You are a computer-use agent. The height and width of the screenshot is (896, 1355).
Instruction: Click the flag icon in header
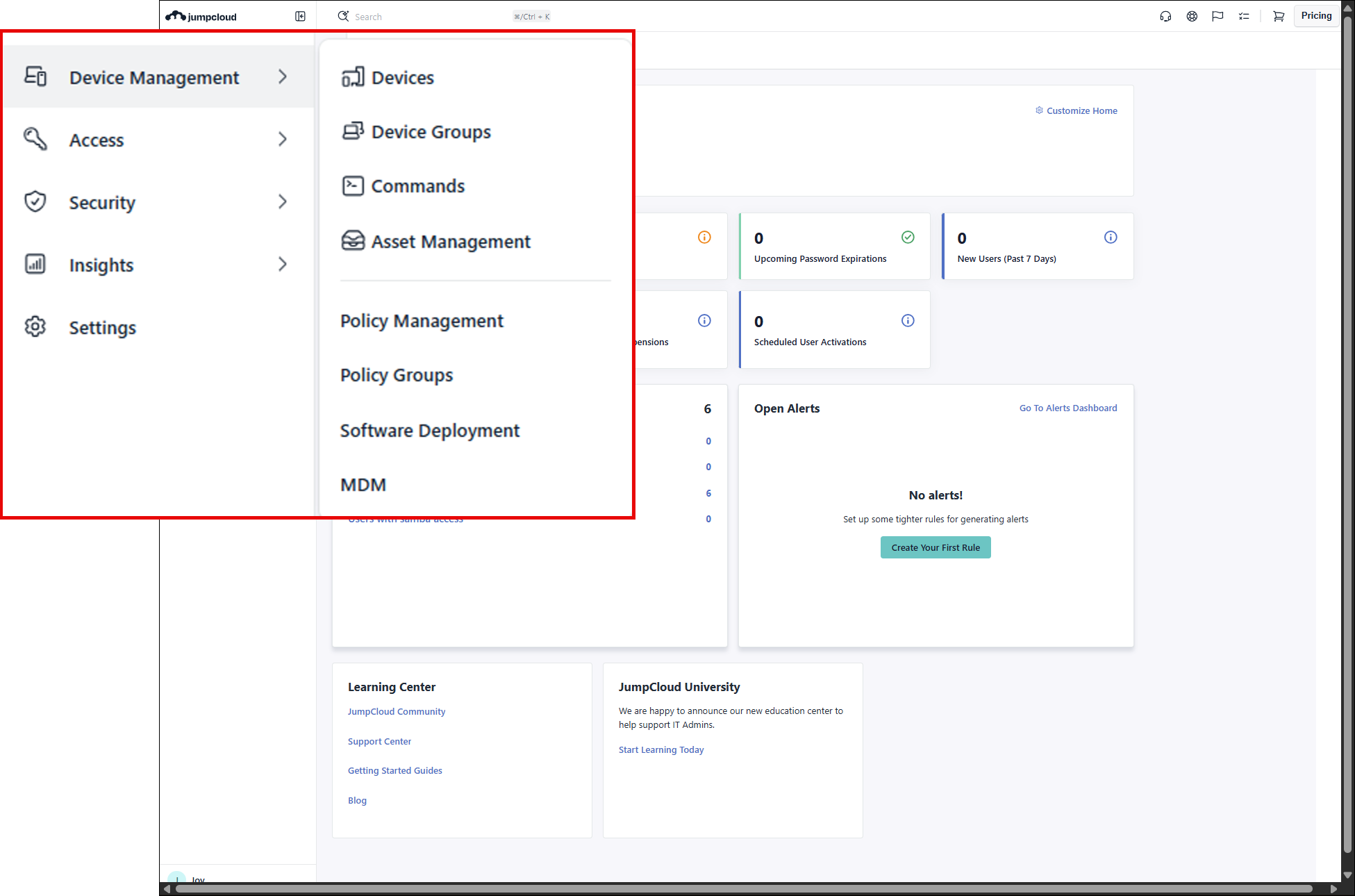tap(1217, 16)
